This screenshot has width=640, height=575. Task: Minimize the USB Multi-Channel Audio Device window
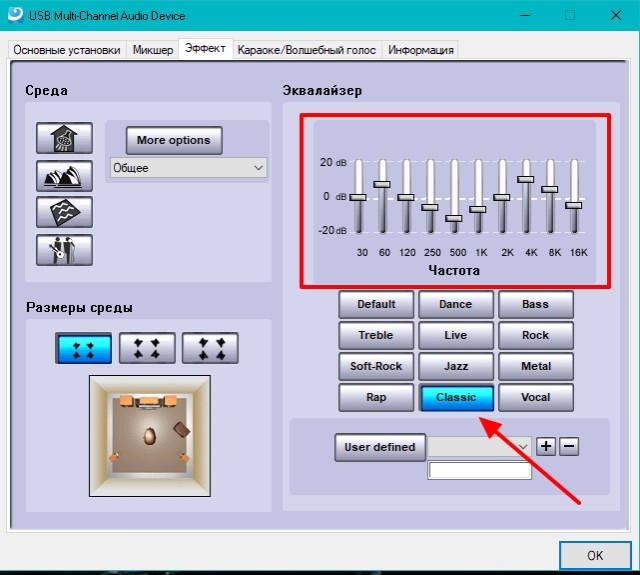(525, 16)
